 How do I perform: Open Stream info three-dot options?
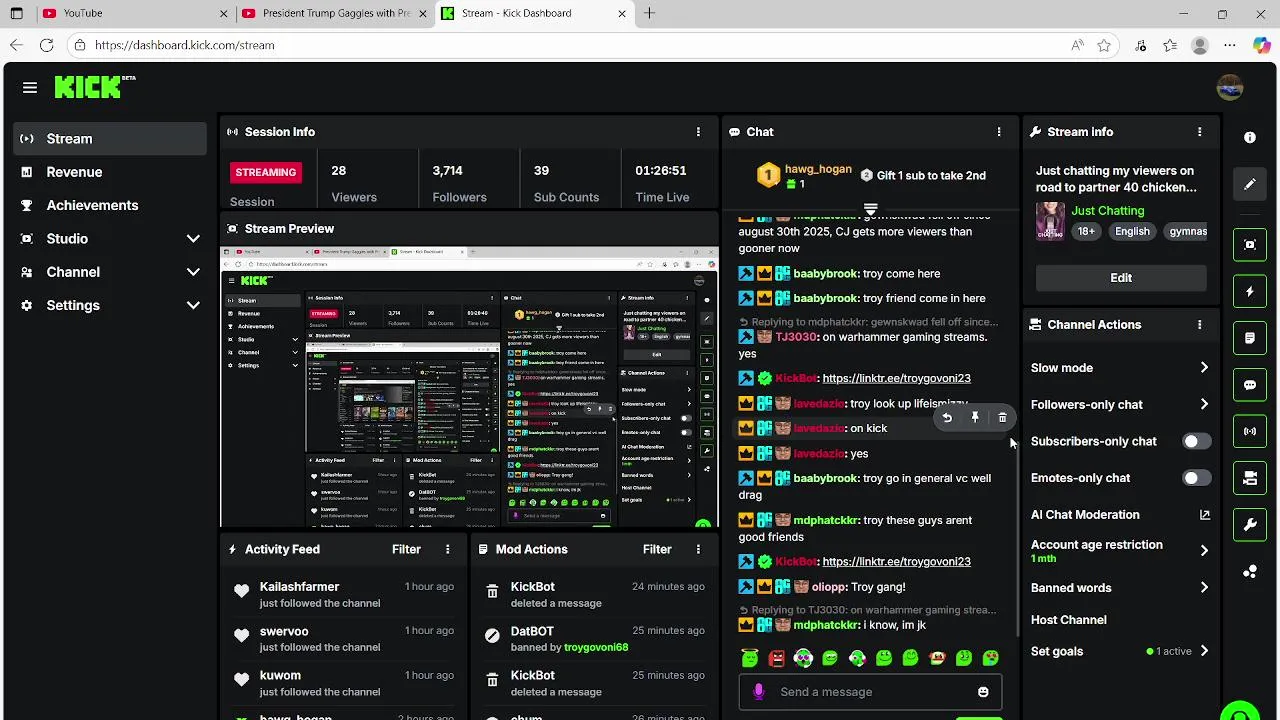pyautogui.click(x=1199, y=132)
